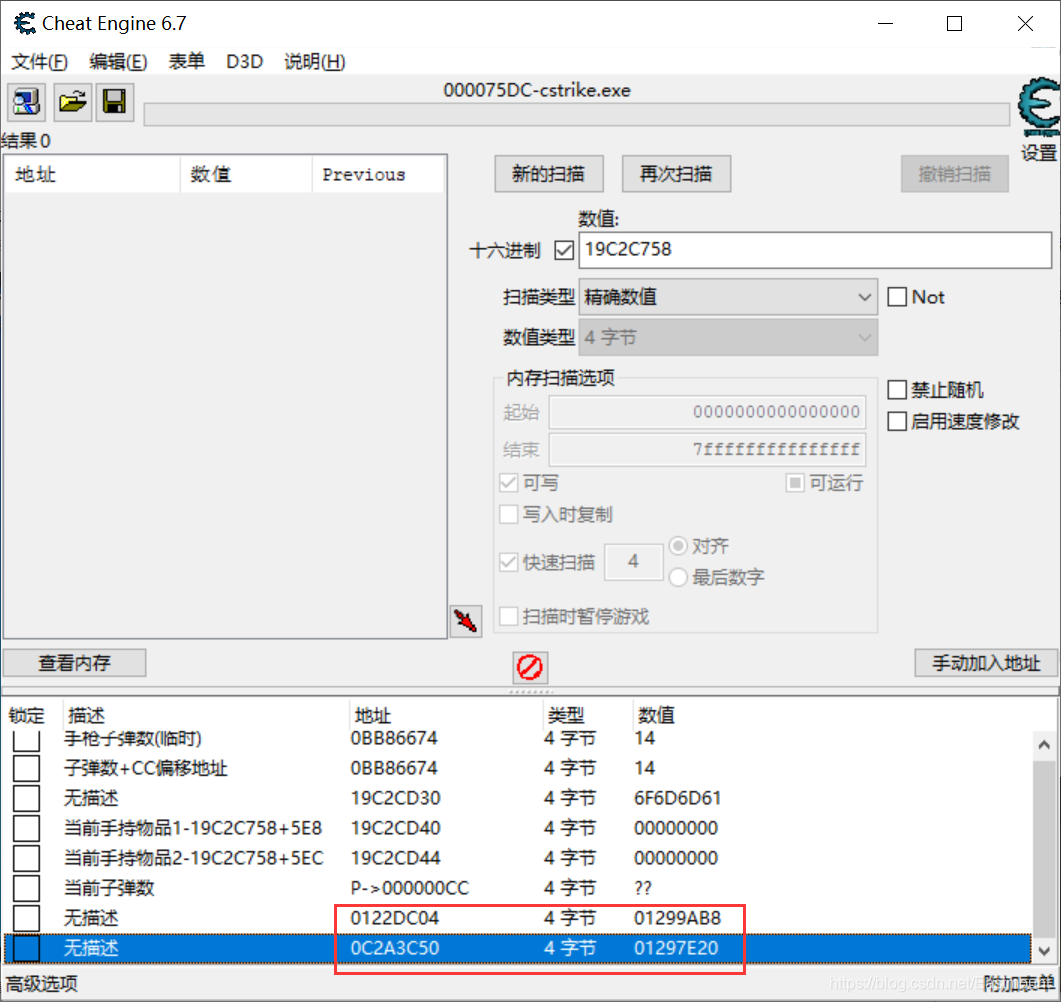Image resolution: width=1061 pixels, height=1002 pixels.
Task: Tick lock checkbox for 当前手持物品1 row
Action: (x=26, y=828)
